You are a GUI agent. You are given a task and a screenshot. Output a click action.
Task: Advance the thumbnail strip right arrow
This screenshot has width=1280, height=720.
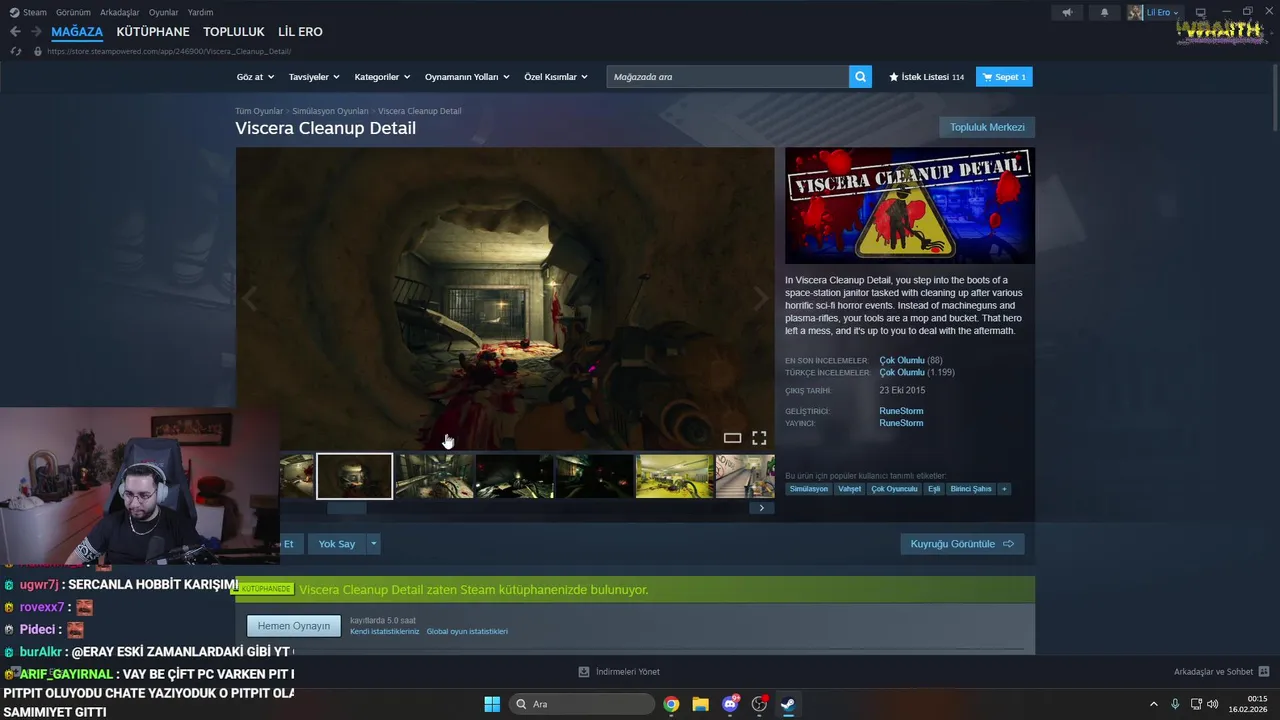(761, 508)
